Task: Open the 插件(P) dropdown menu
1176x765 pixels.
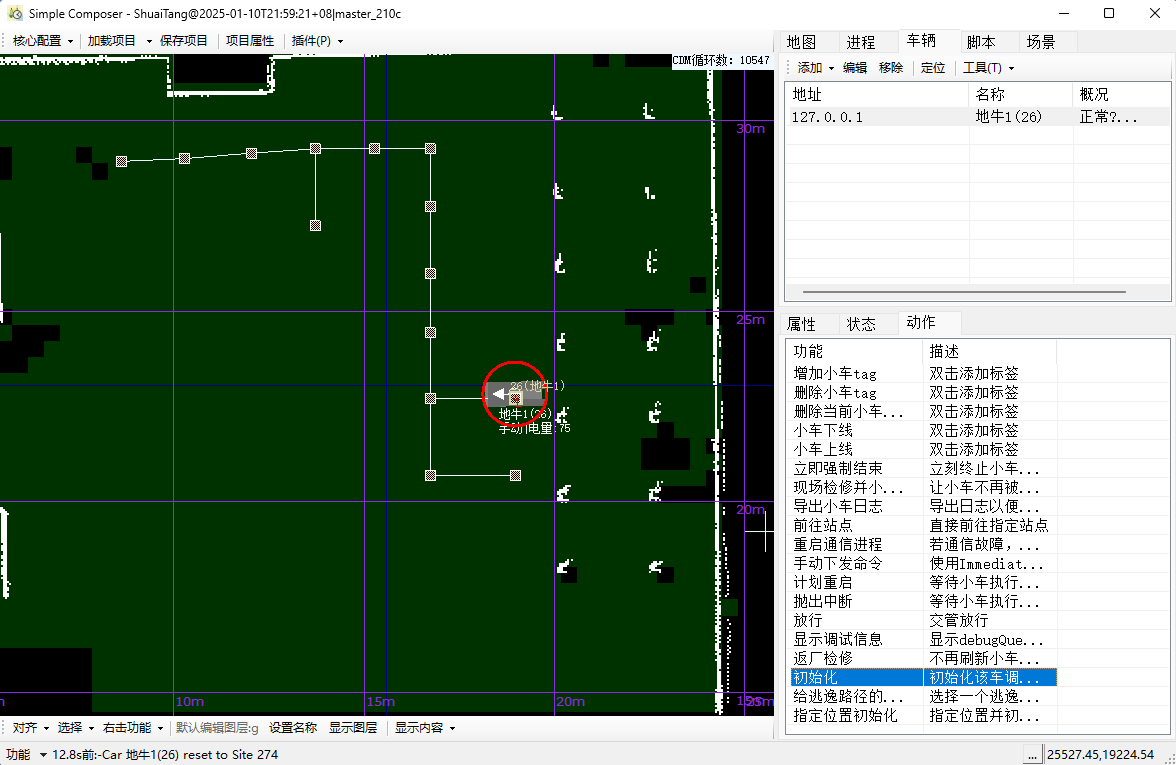Action: click(317, 41)
